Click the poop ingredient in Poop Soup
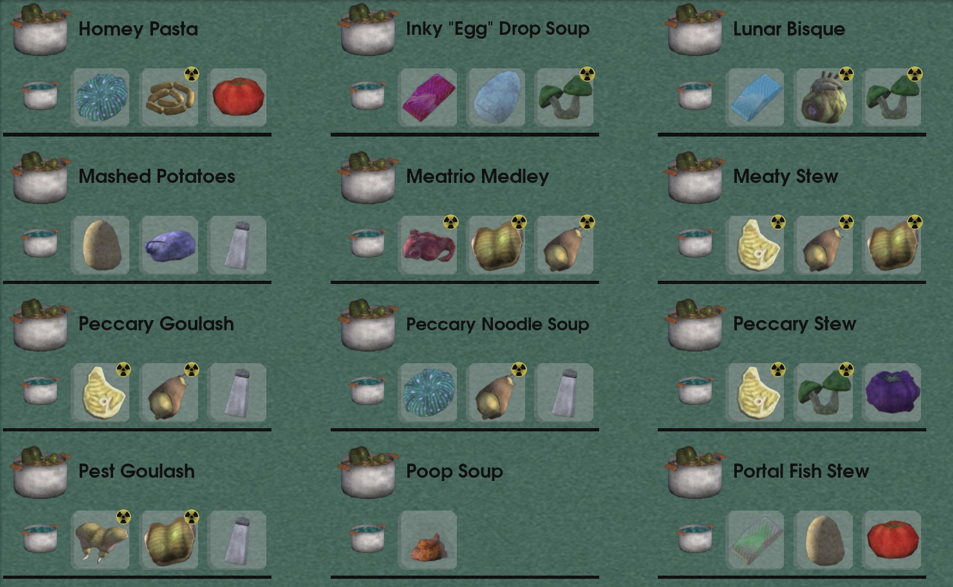This screenshot has height=587, width=953. pyautogui.click(x=428, y=540)
